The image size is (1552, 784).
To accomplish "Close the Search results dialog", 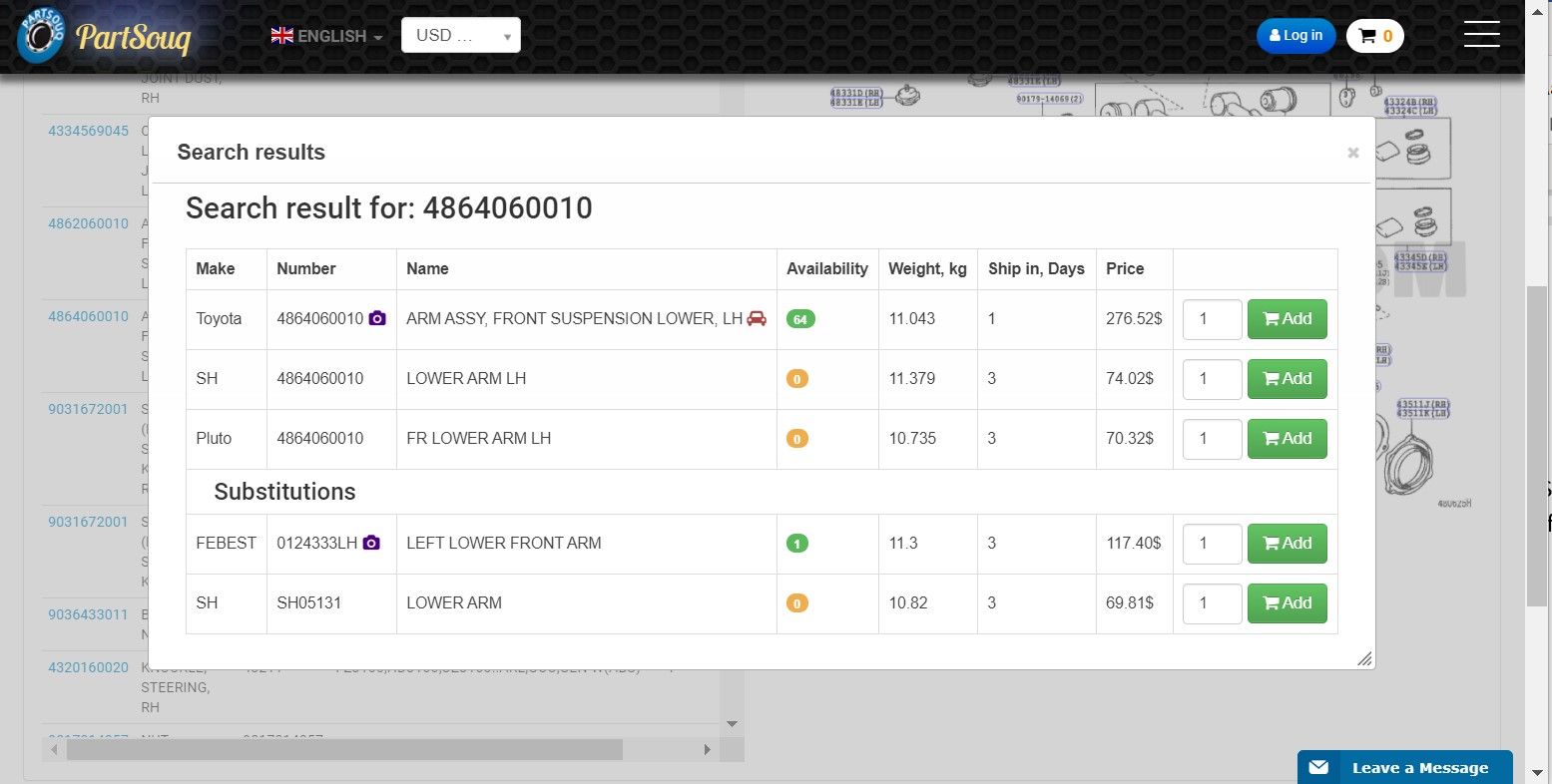I will point(1352,153).
